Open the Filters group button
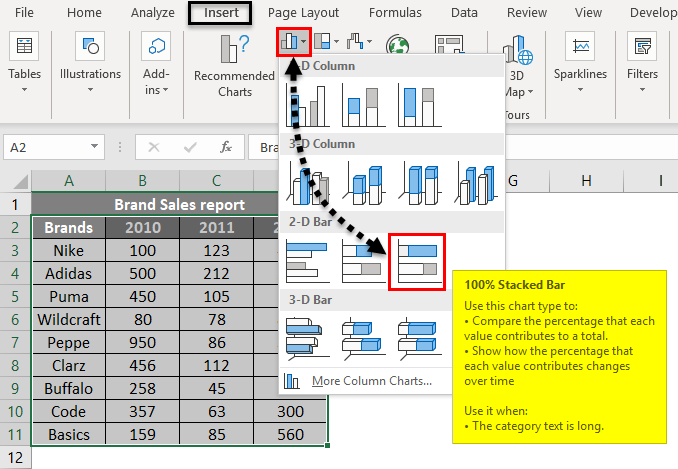 (642, 63)
